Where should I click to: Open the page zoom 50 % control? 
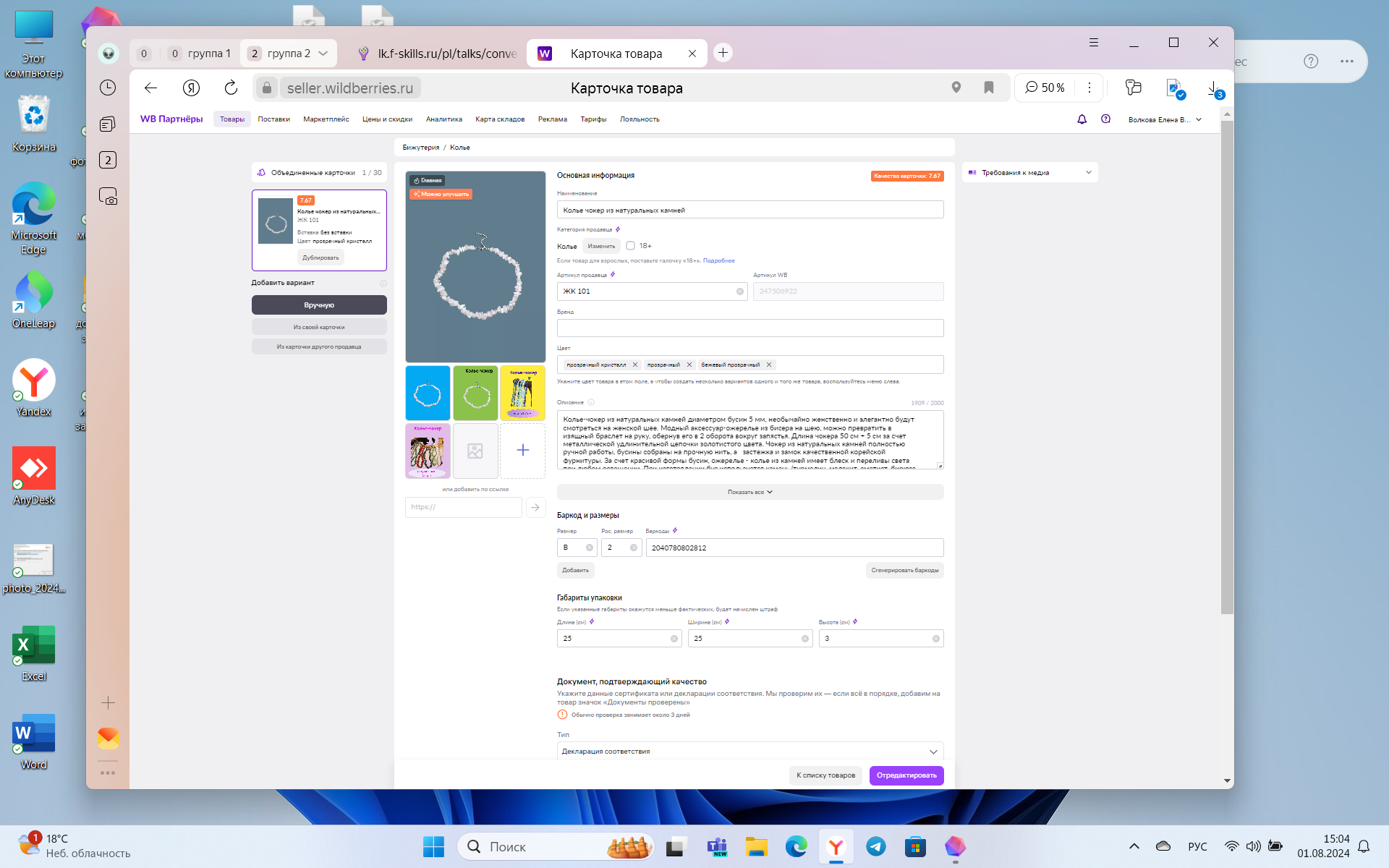1045,88
